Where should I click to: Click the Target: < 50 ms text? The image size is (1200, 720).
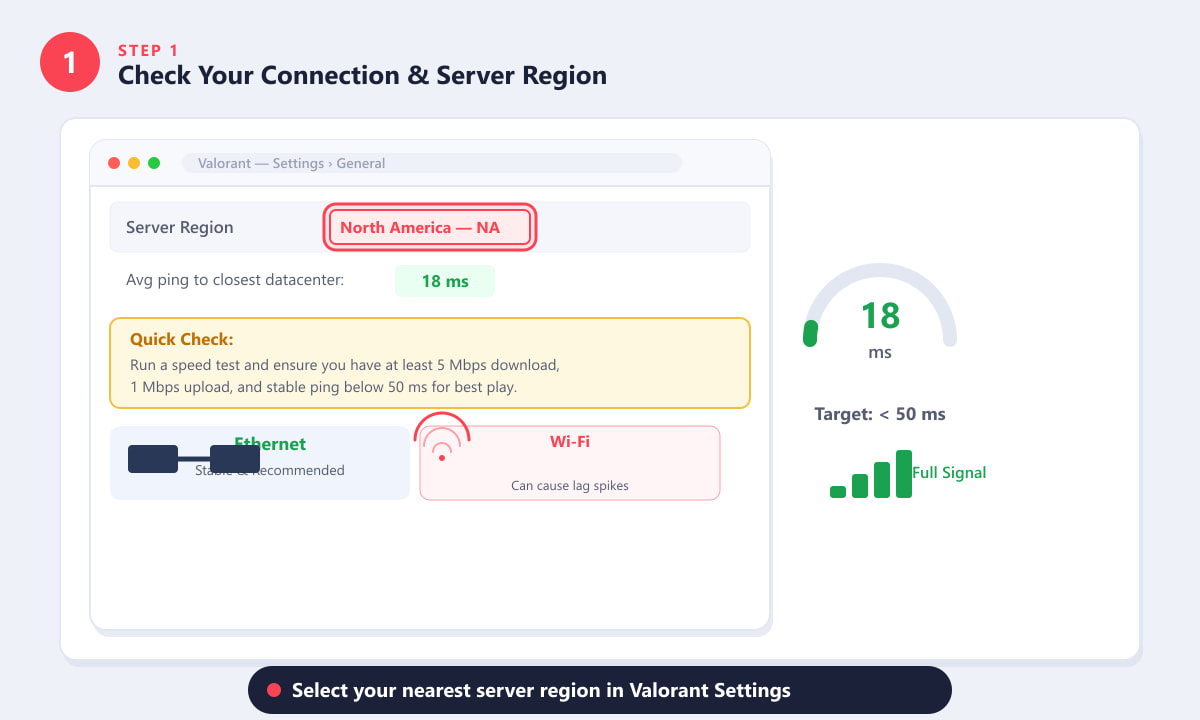click(x=880, y=414)
